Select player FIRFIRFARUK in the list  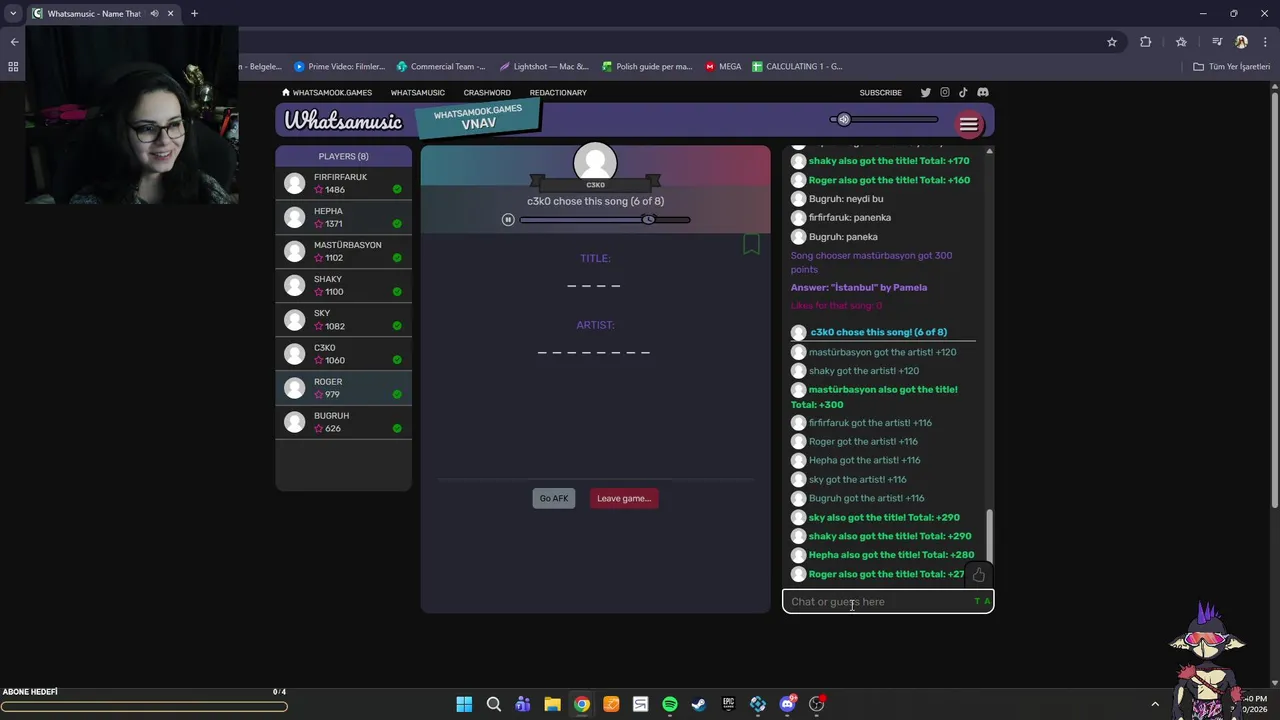tap(343, 183)
